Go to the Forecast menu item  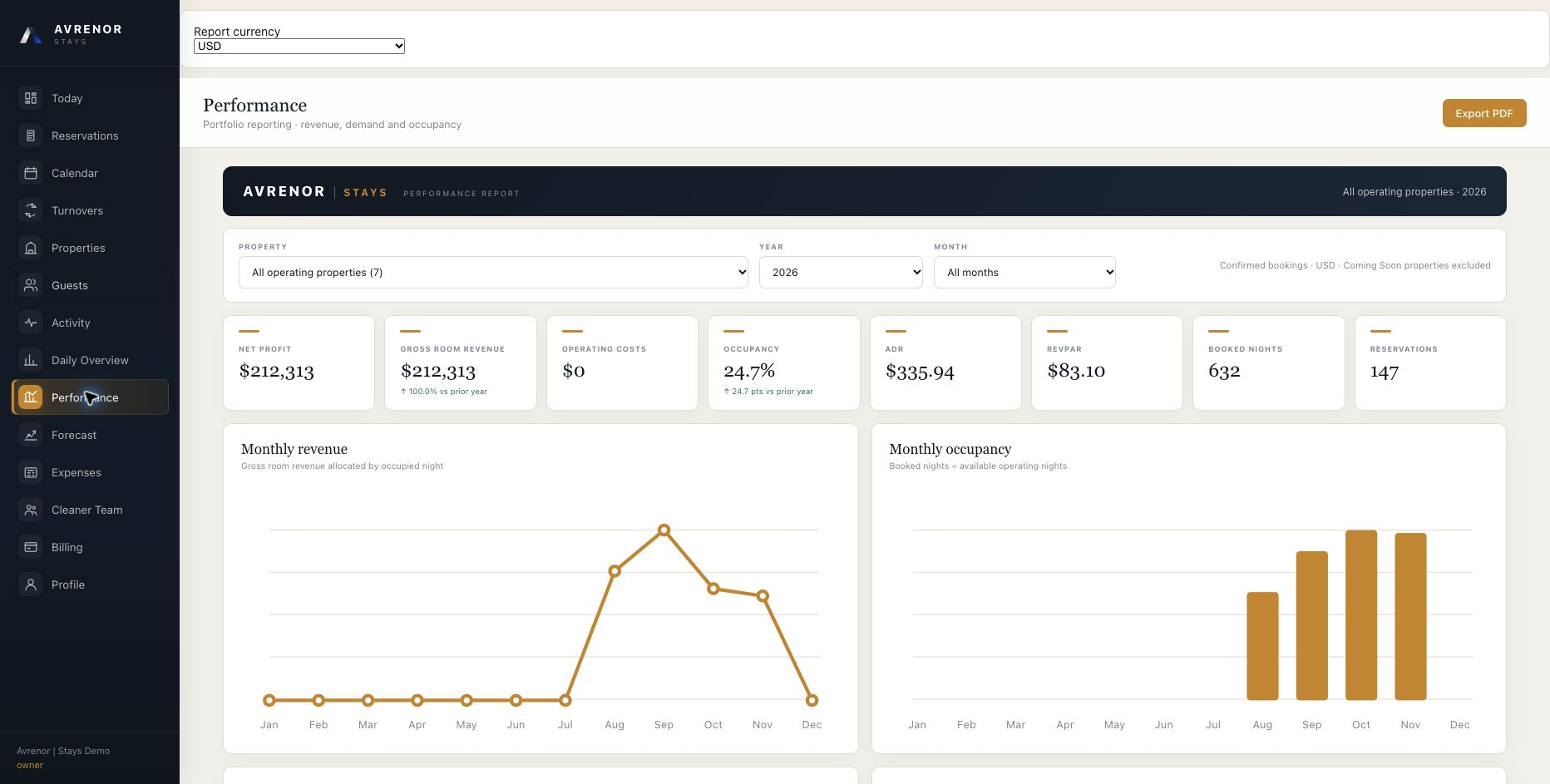click(x=90, y=435)
